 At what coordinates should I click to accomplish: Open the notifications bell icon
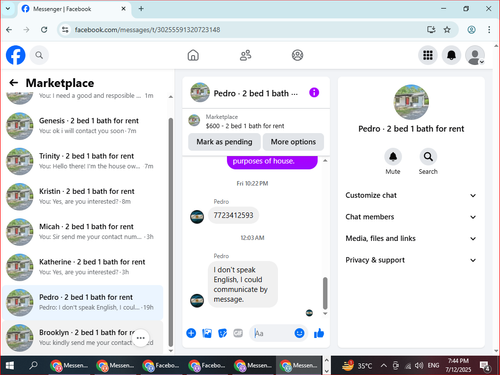[x=451, y=55]
